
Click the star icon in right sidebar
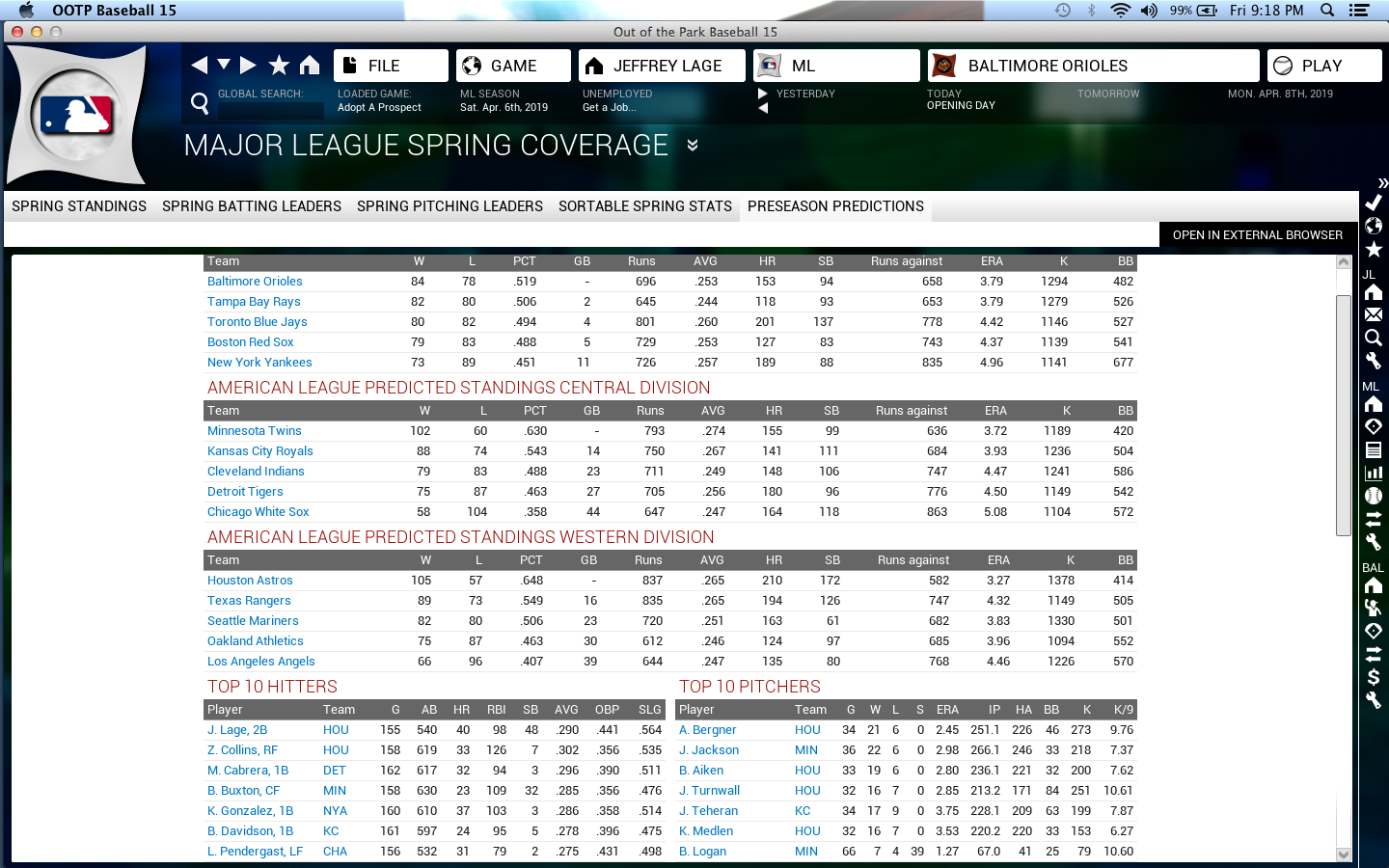[1374, 249]
